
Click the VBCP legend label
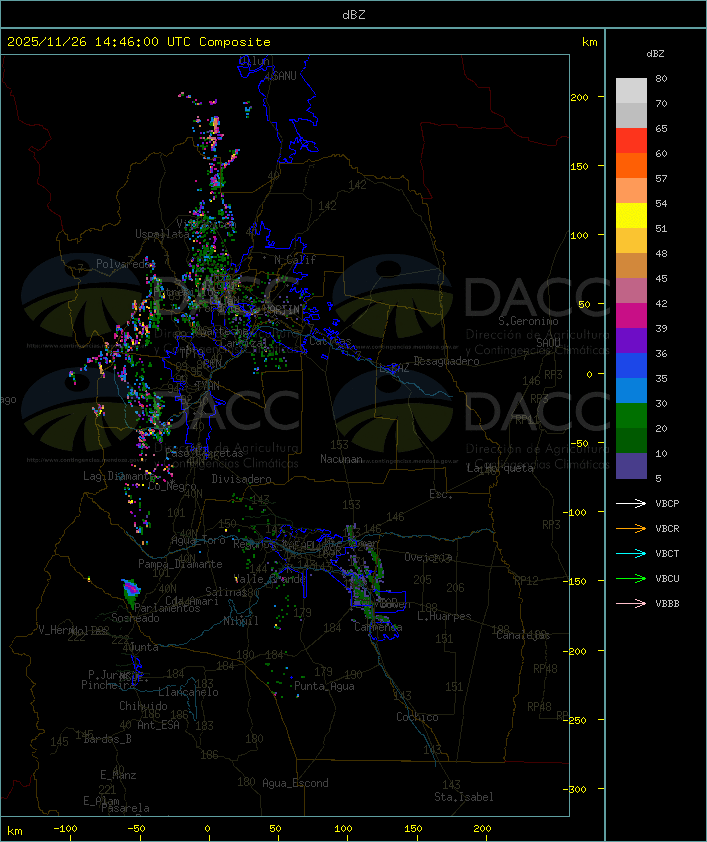(x=667, y=504)
